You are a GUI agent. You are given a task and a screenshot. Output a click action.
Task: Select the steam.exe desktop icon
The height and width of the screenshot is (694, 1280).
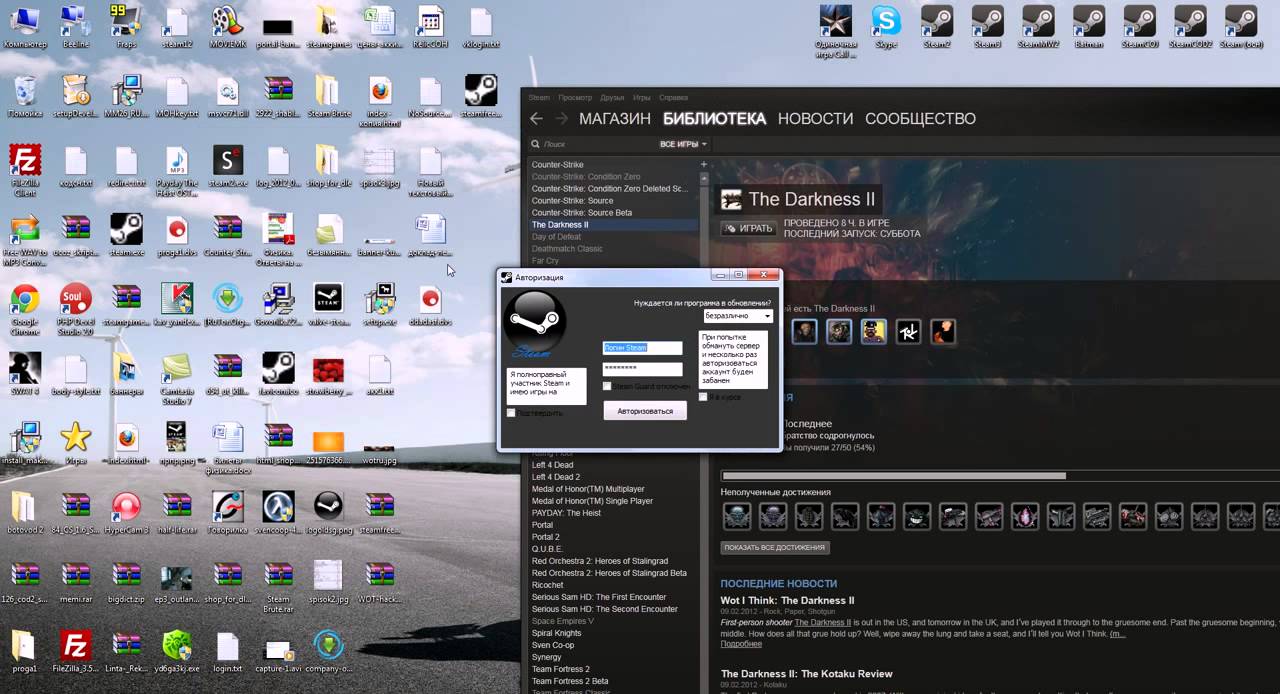coord(126,235)
